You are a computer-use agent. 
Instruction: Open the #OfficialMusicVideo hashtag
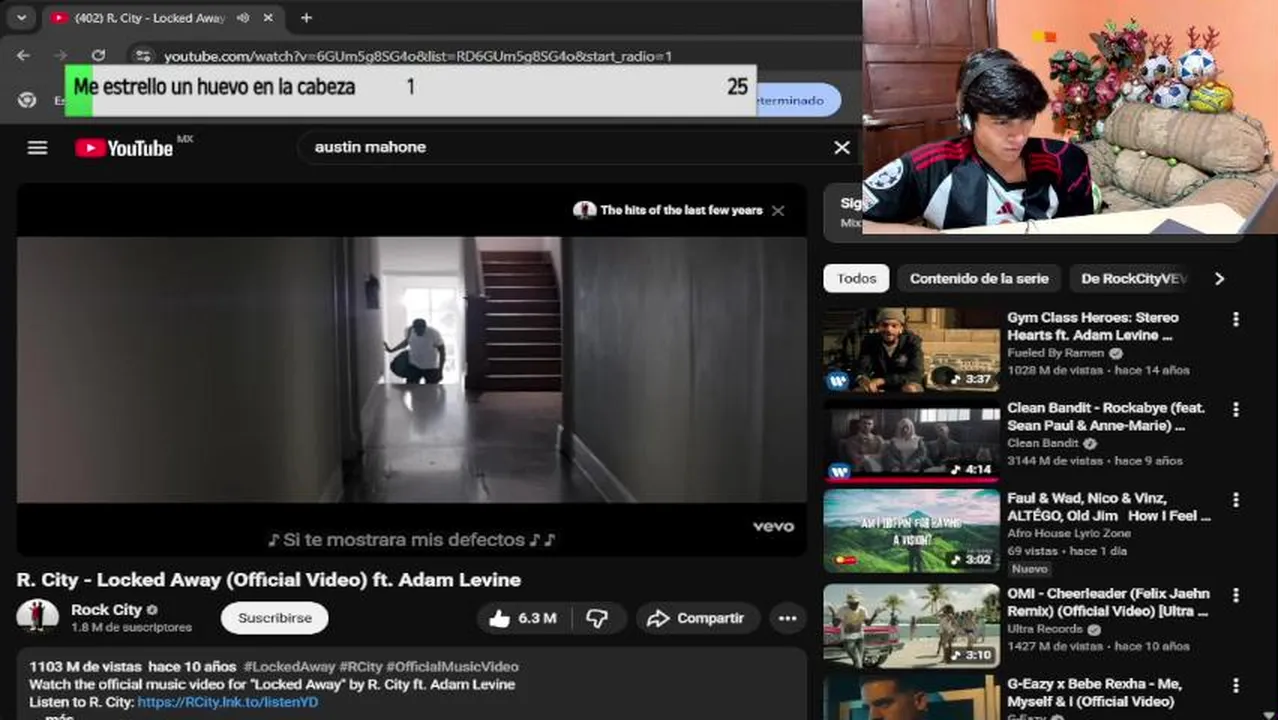pyautogui.click(x=452, y=667)
